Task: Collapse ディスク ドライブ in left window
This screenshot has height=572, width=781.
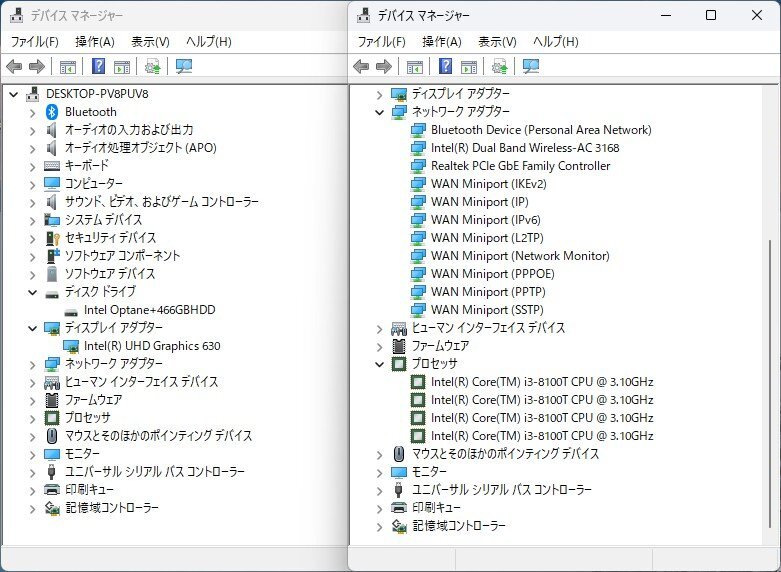Action: [32, 292]
